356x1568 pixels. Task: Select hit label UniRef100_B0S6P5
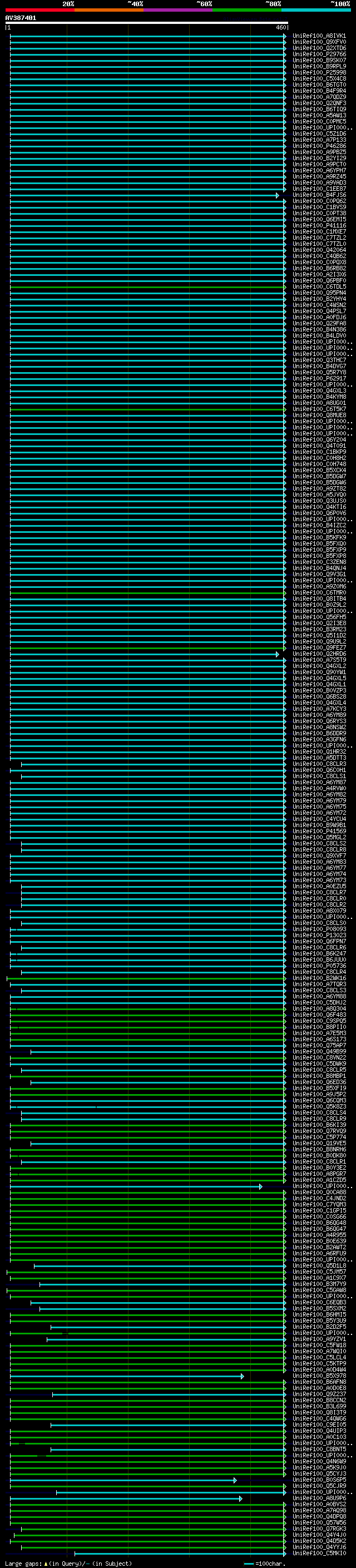[x=319, y=1480]
